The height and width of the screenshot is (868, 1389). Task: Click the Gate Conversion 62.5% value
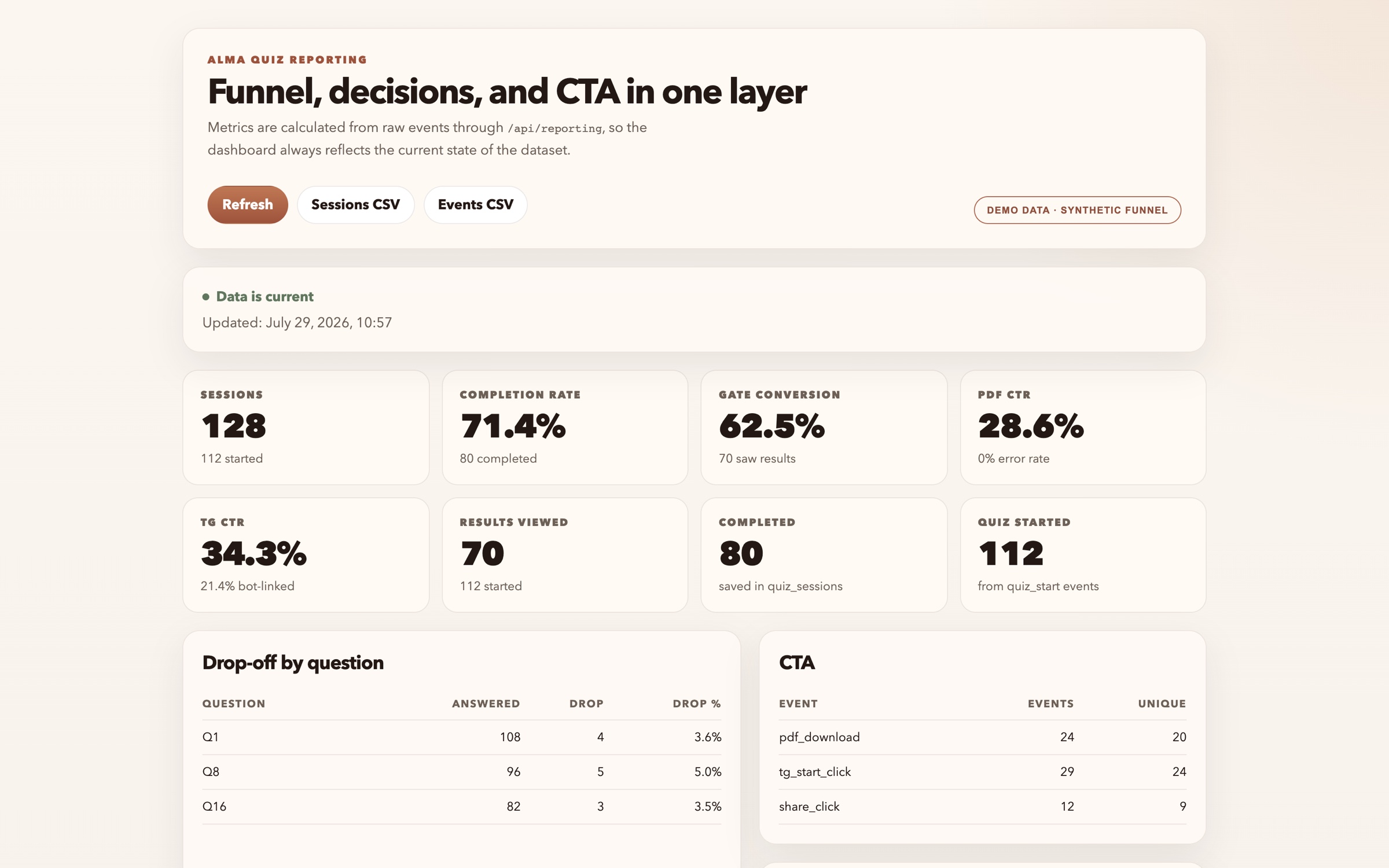pyautogui.click(x=771, y=426)
